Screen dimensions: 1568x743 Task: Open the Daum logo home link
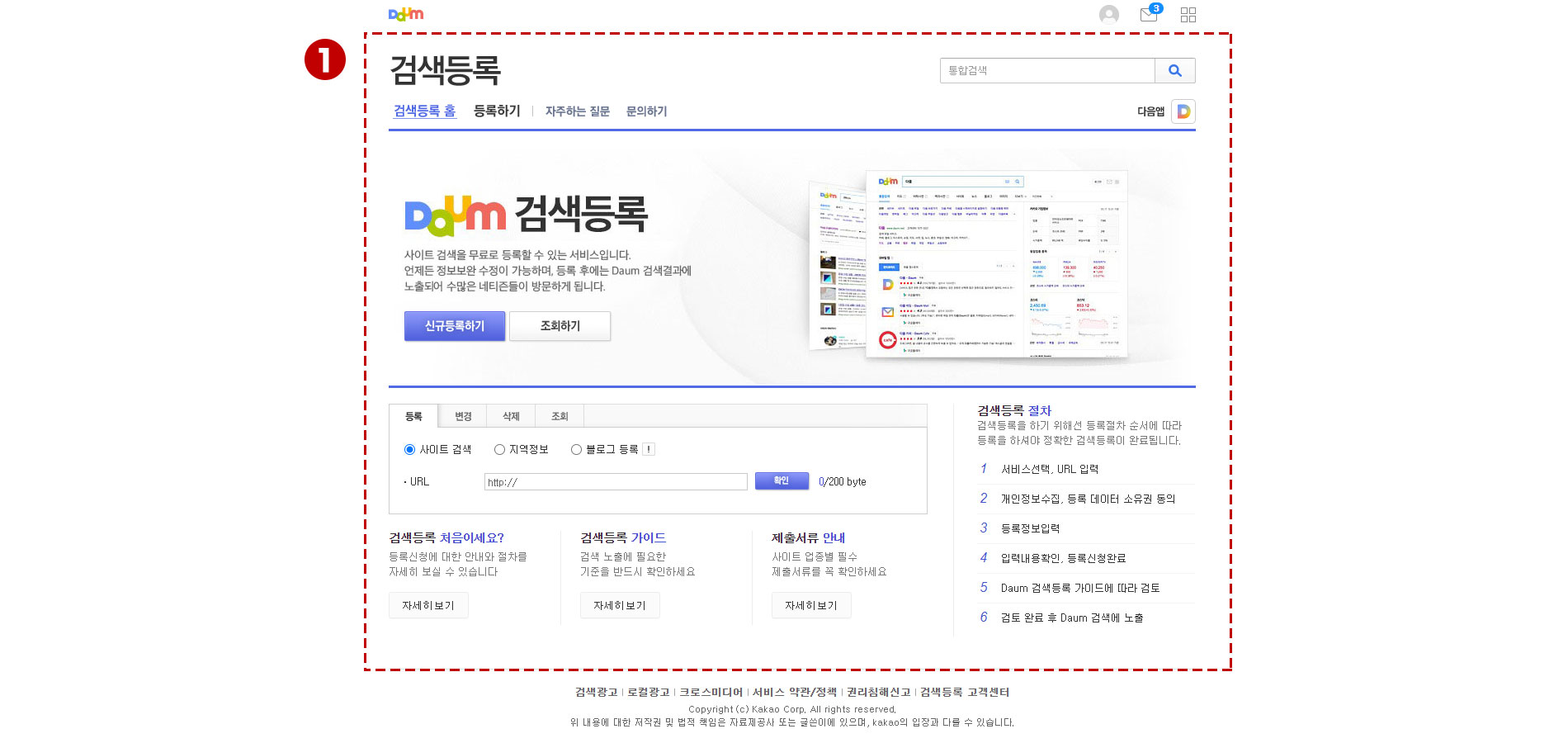click(x=405, y=14)
